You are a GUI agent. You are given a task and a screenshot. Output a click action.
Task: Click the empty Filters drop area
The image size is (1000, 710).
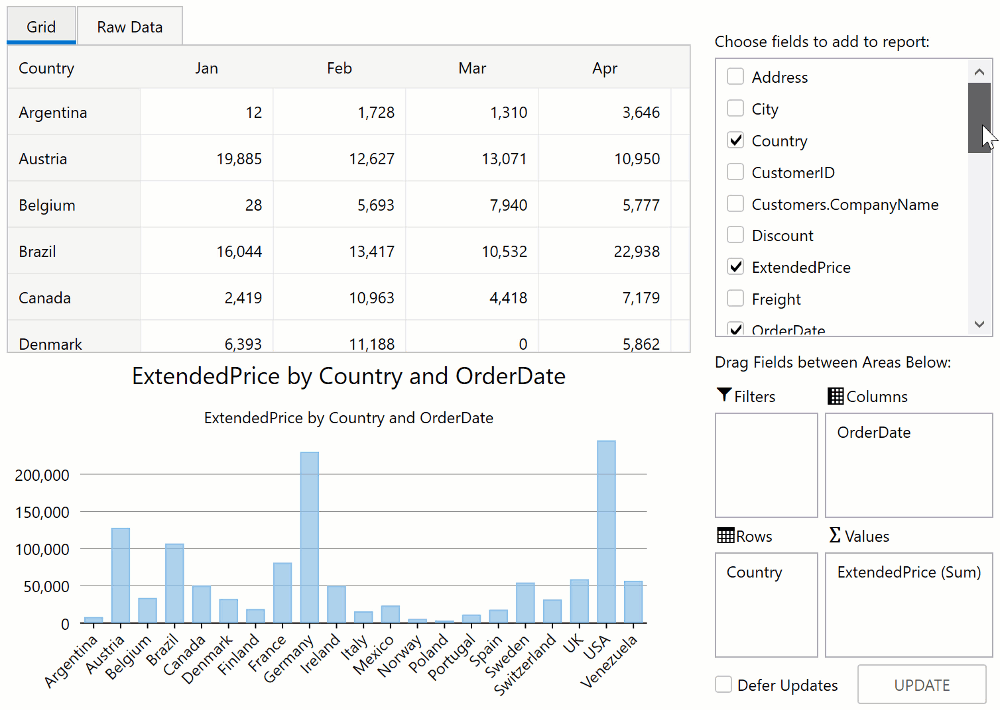click(766, 465)
